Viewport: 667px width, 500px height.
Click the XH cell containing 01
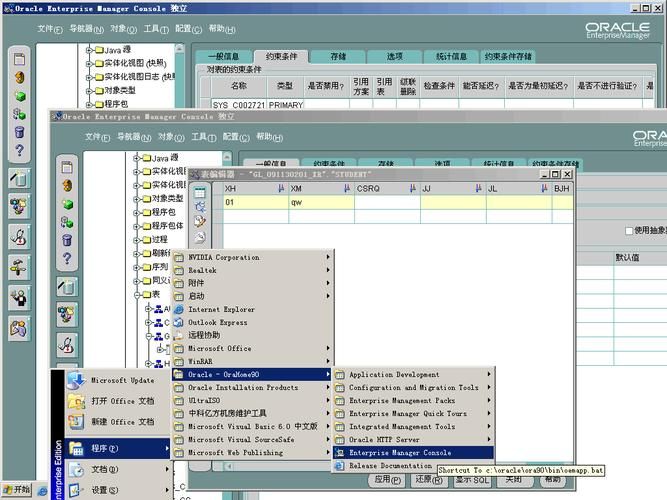click(256, 202)
